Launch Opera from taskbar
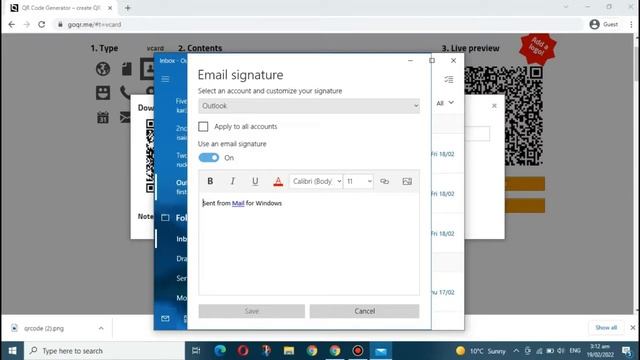 click(243, 351)
